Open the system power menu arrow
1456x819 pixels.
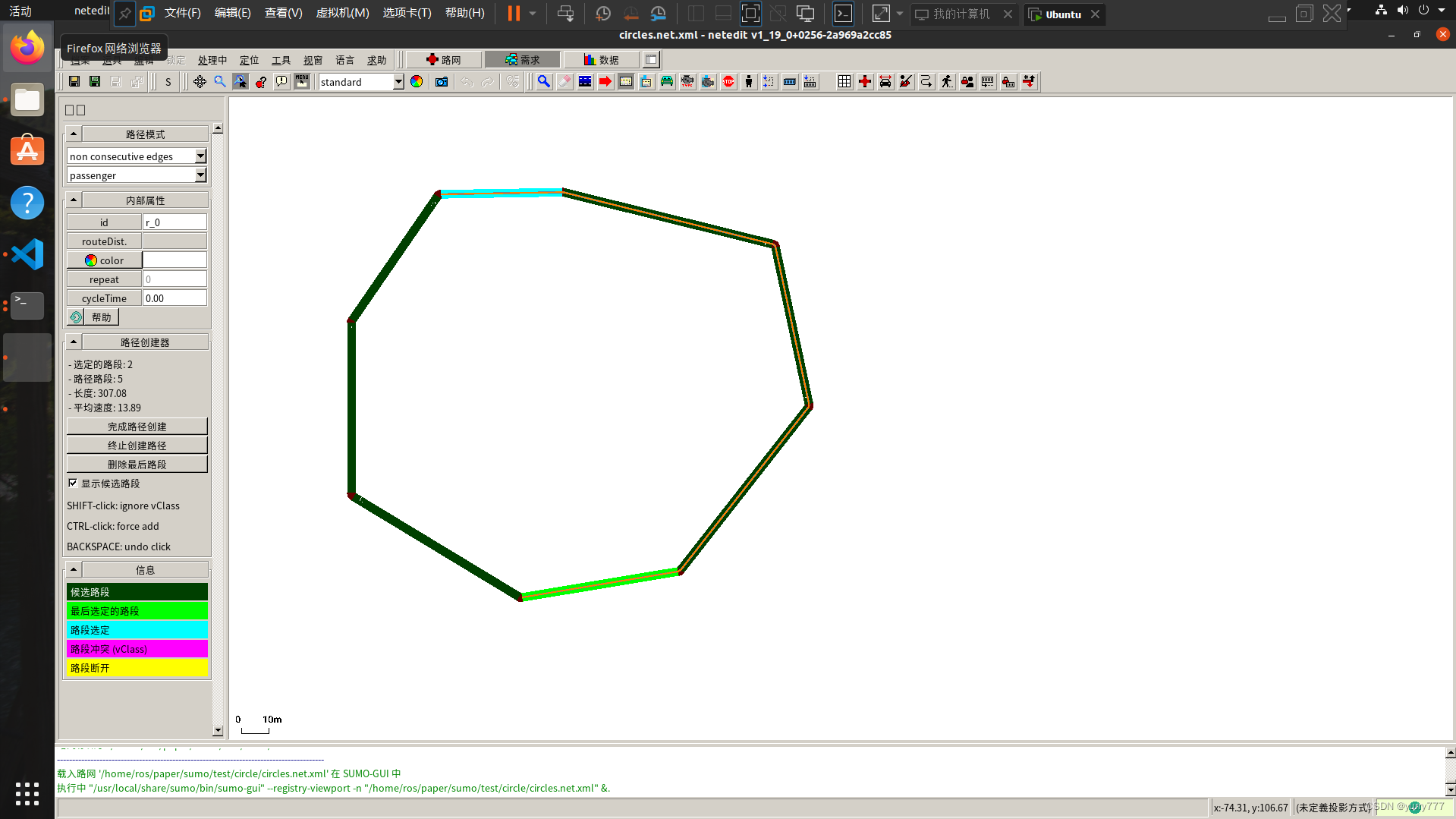point(1442,11)
